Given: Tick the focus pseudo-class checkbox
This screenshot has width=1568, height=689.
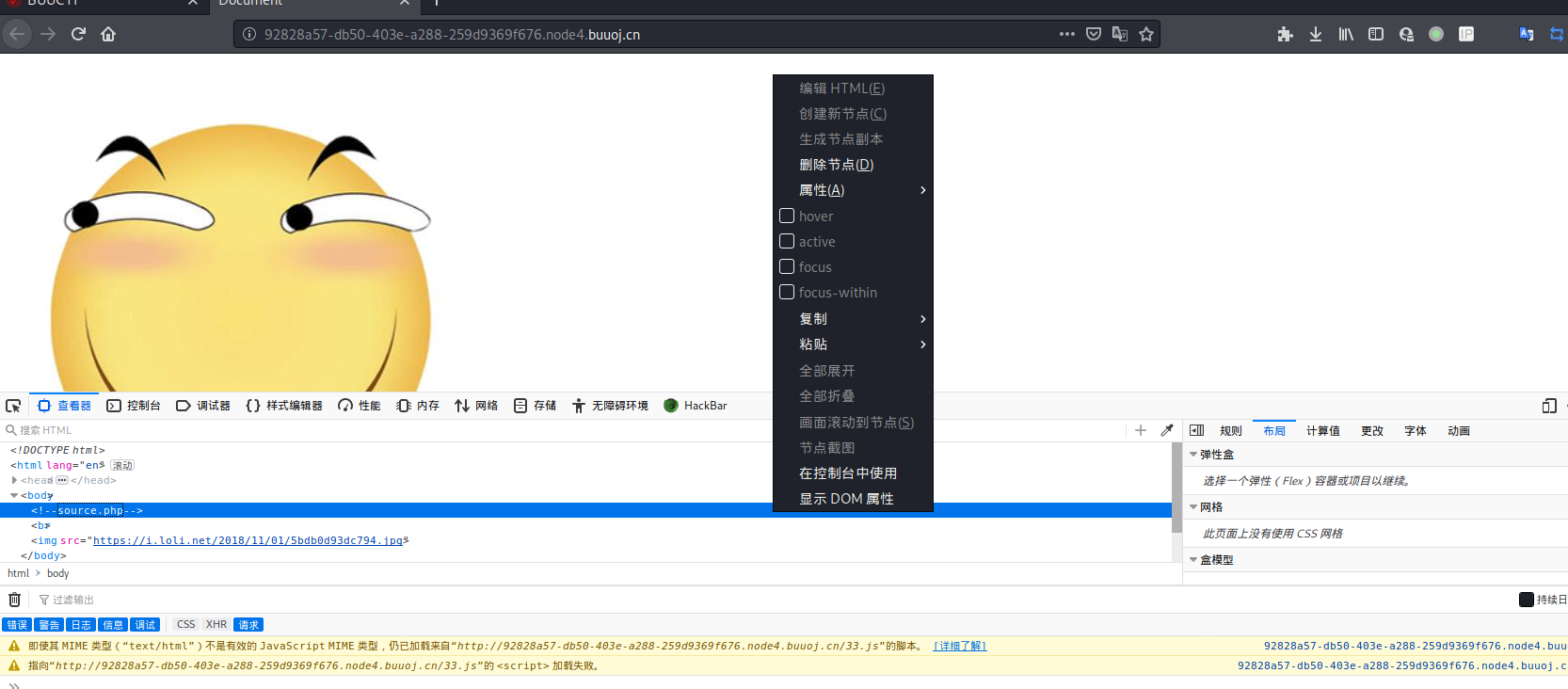Looking at the screenshot, I should pyautogui.click(x=787, y=266).
